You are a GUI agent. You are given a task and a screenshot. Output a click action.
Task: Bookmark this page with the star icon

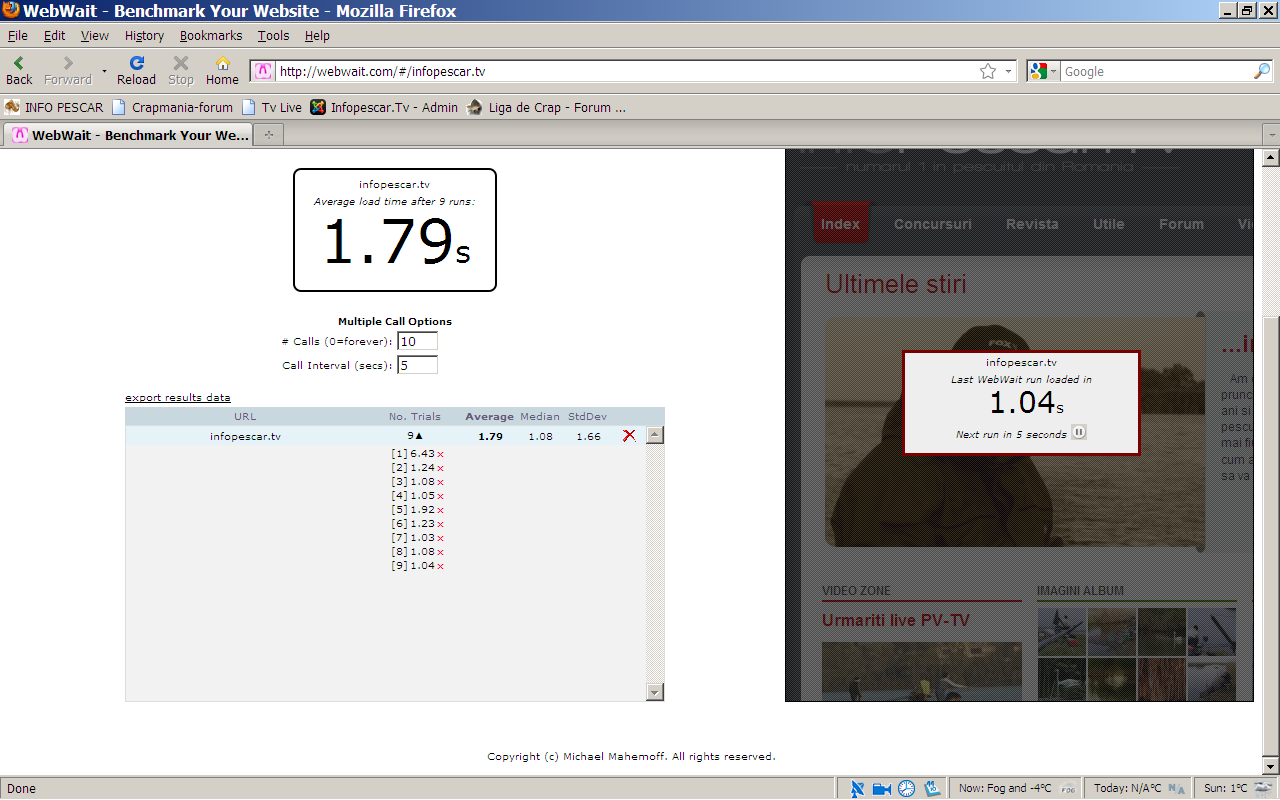(988, 71)
